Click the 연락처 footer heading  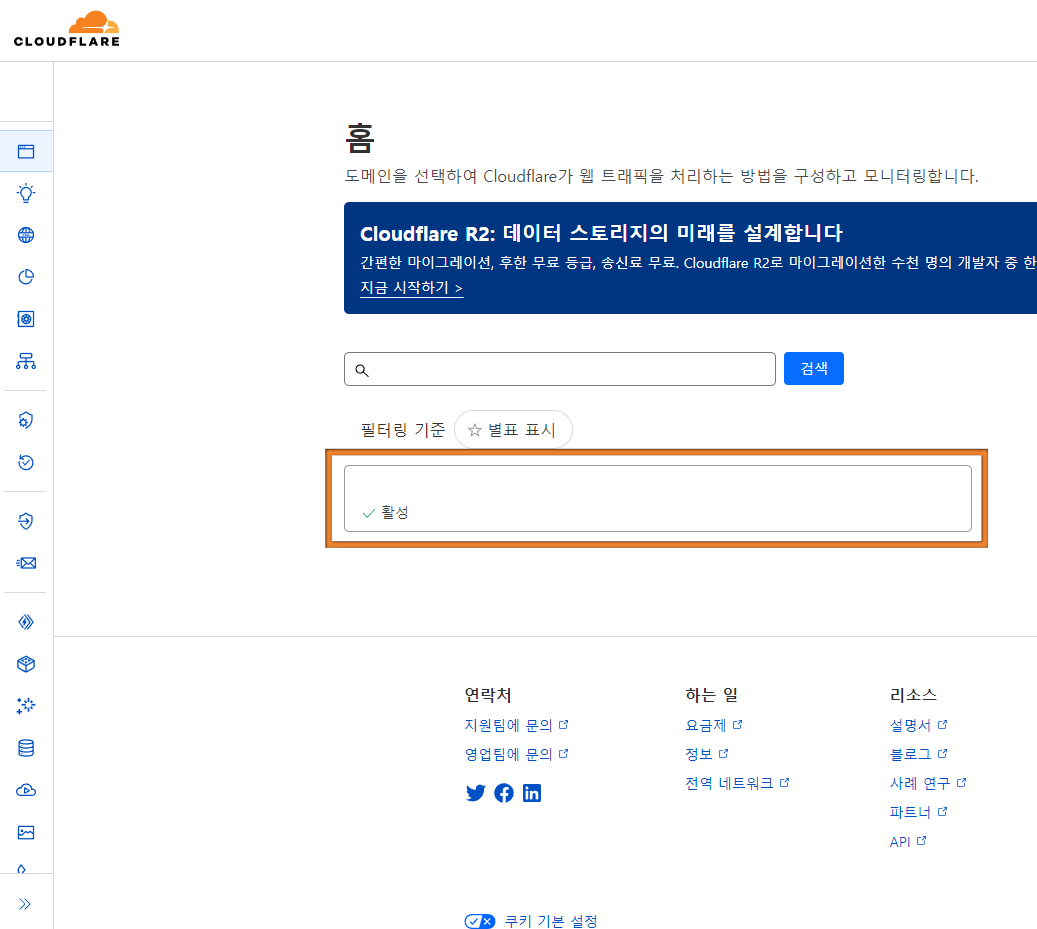pyautogui.click(x=488, y=695)
